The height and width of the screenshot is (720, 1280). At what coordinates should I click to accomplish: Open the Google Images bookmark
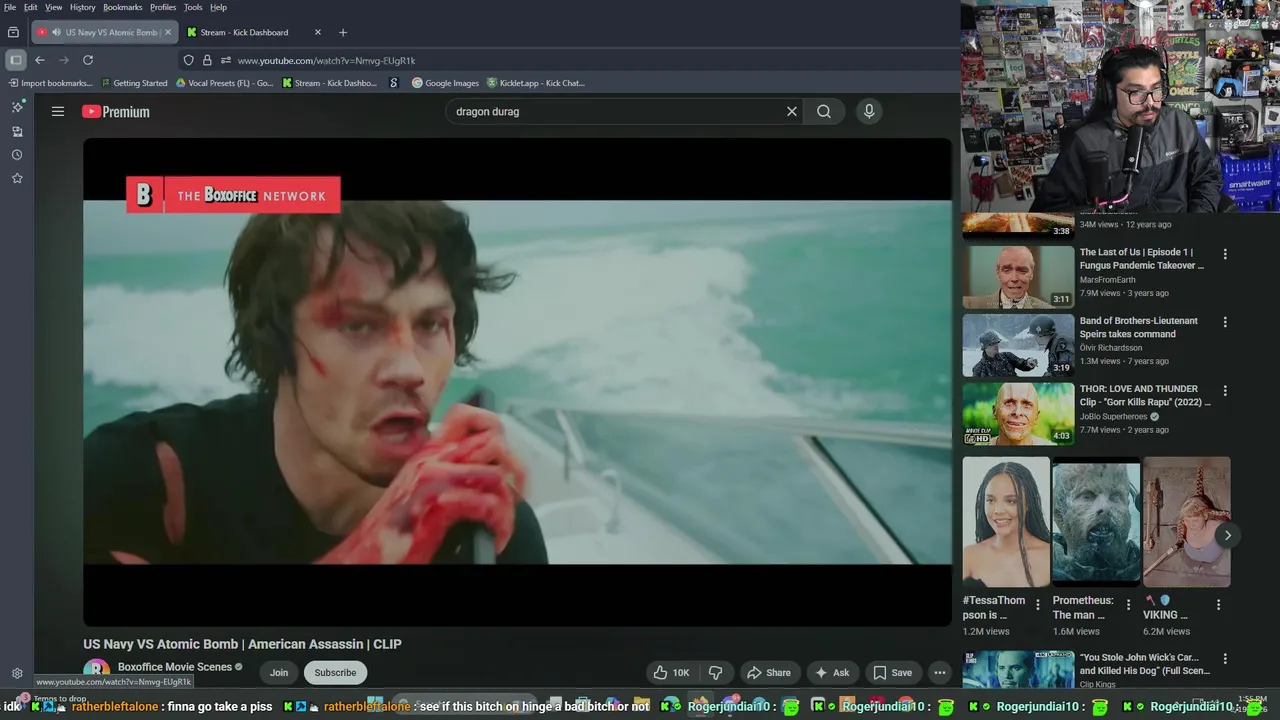tap(446, 83)
